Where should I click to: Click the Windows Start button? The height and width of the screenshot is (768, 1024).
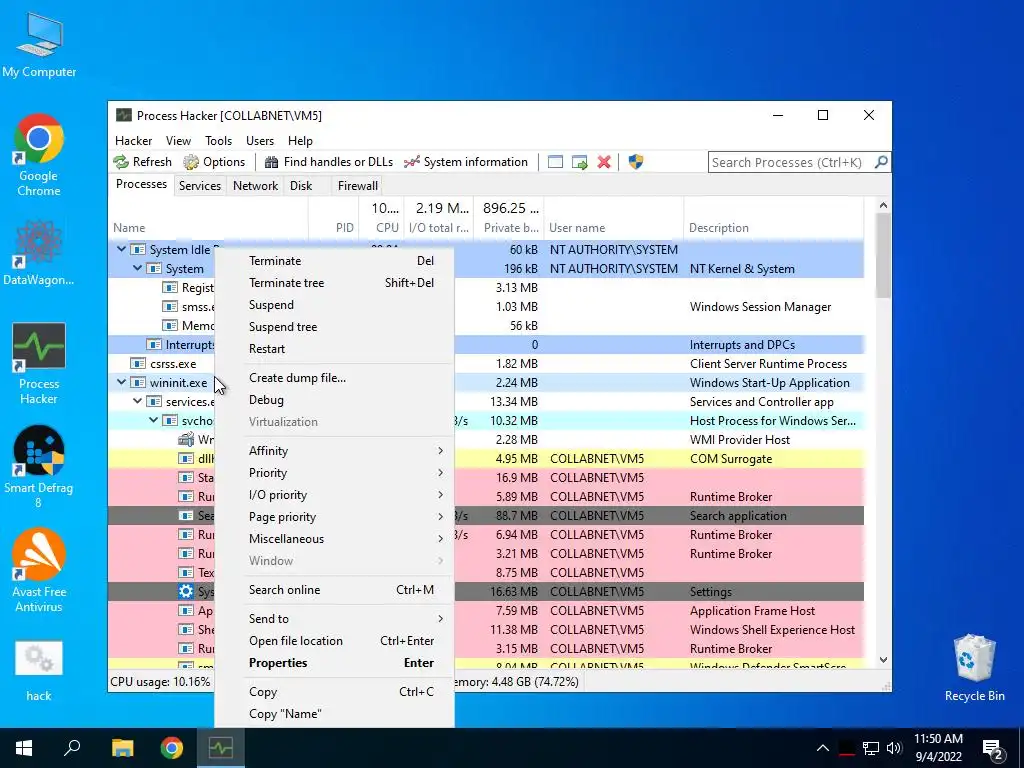click(24, 748)
